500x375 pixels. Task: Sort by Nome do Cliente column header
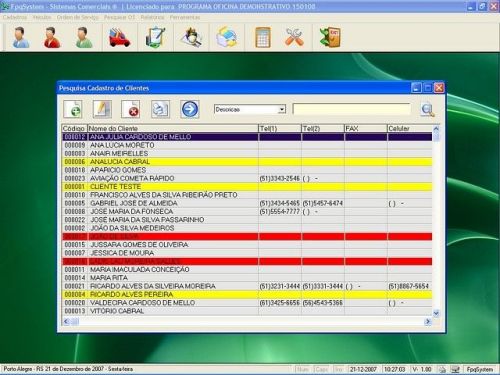pyautogui.click(x=173, y=128)
